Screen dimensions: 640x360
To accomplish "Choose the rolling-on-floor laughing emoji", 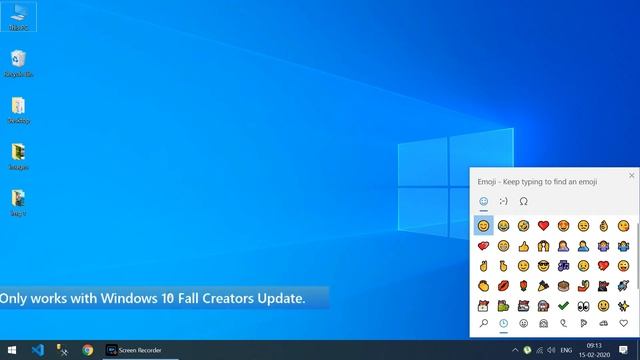I will [523, 226].
